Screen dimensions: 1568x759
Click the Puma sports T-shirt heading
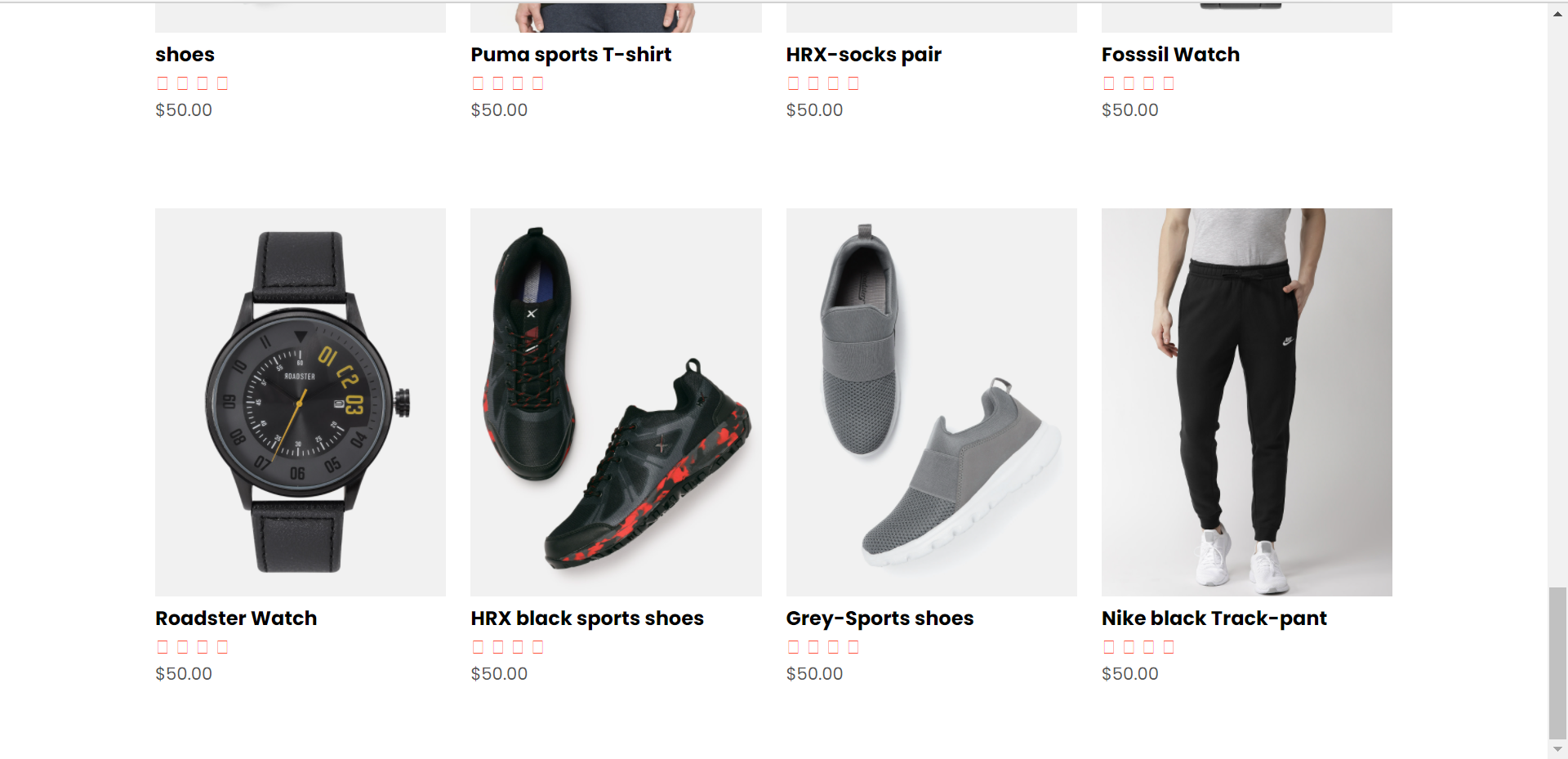pos(571,54)
